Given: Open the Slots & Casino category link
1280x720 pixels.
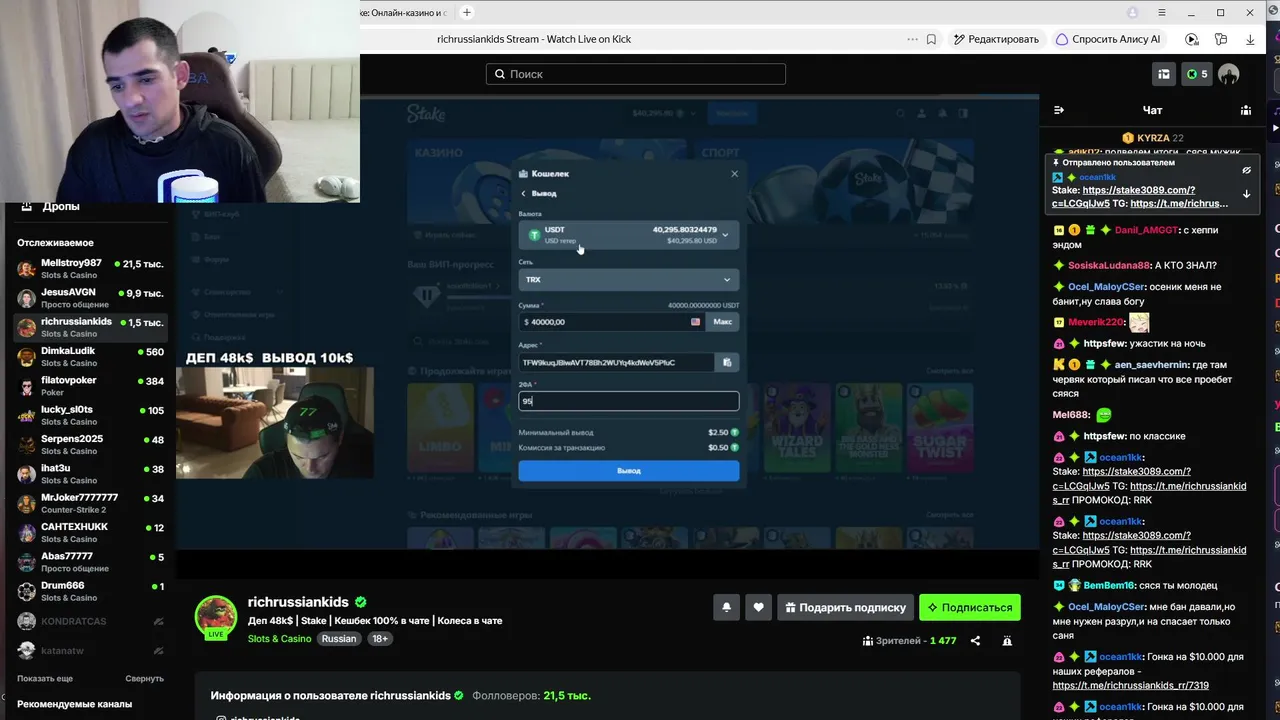Looking at the screenshot, I should [280, 639].
